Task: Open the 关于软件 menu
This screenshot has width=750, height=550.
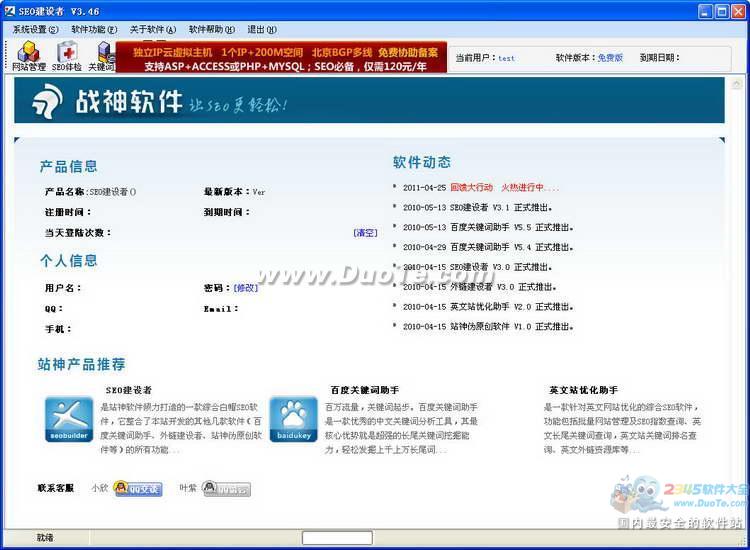Action: (x=153, y=30)
